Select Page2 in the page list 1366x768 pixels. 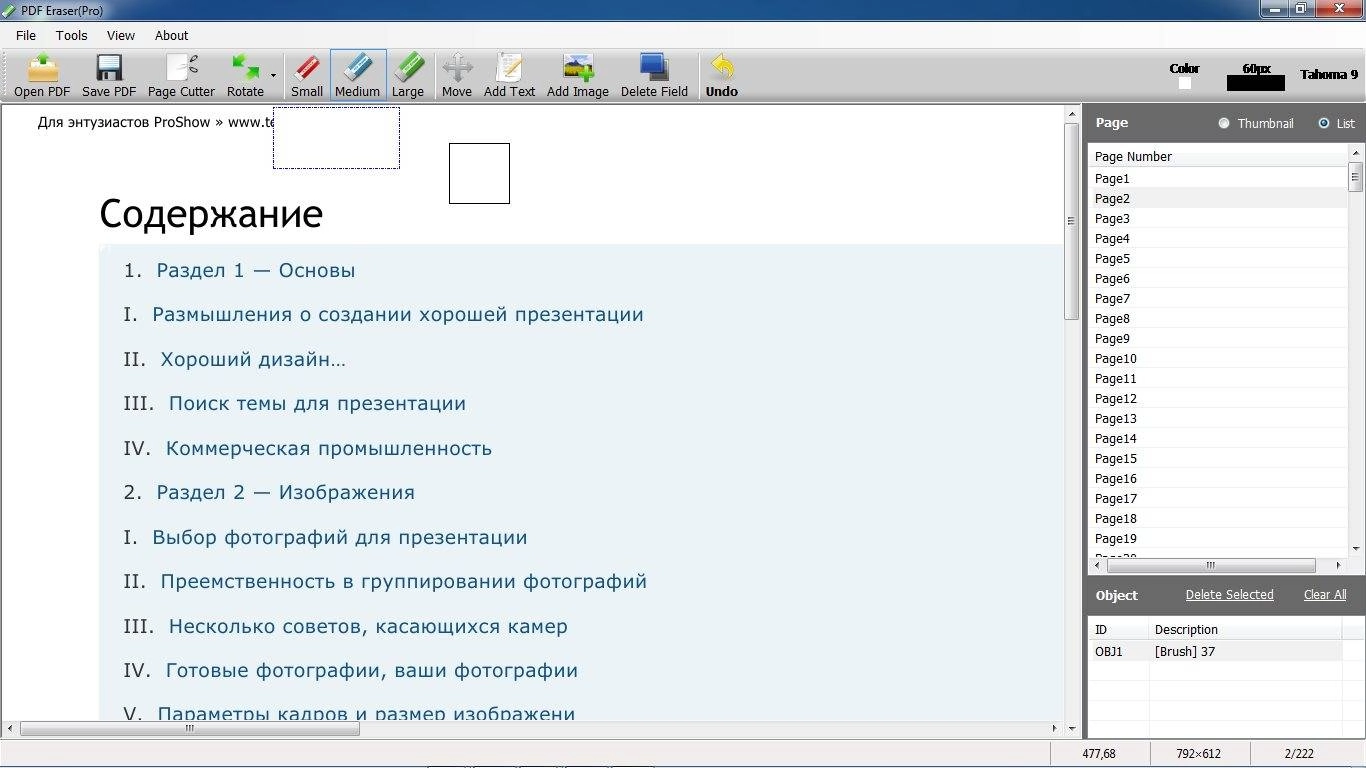[1218, 198]
